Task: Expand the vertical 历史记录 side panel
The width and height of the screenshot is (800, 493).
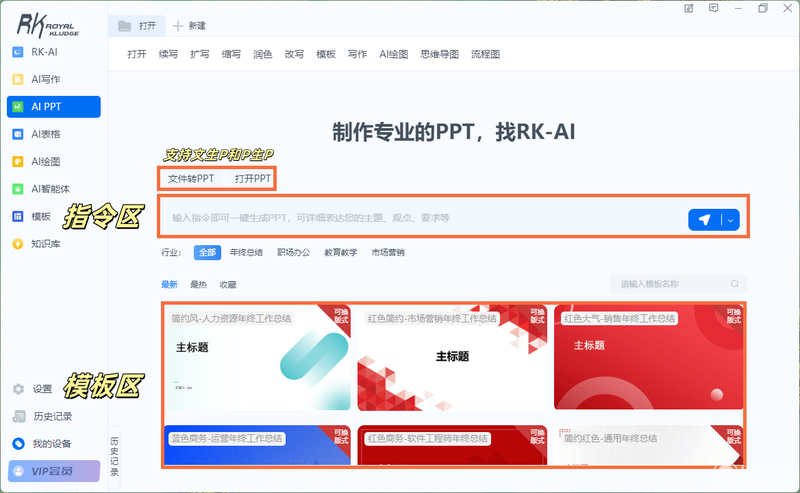Action: [114, 456]
